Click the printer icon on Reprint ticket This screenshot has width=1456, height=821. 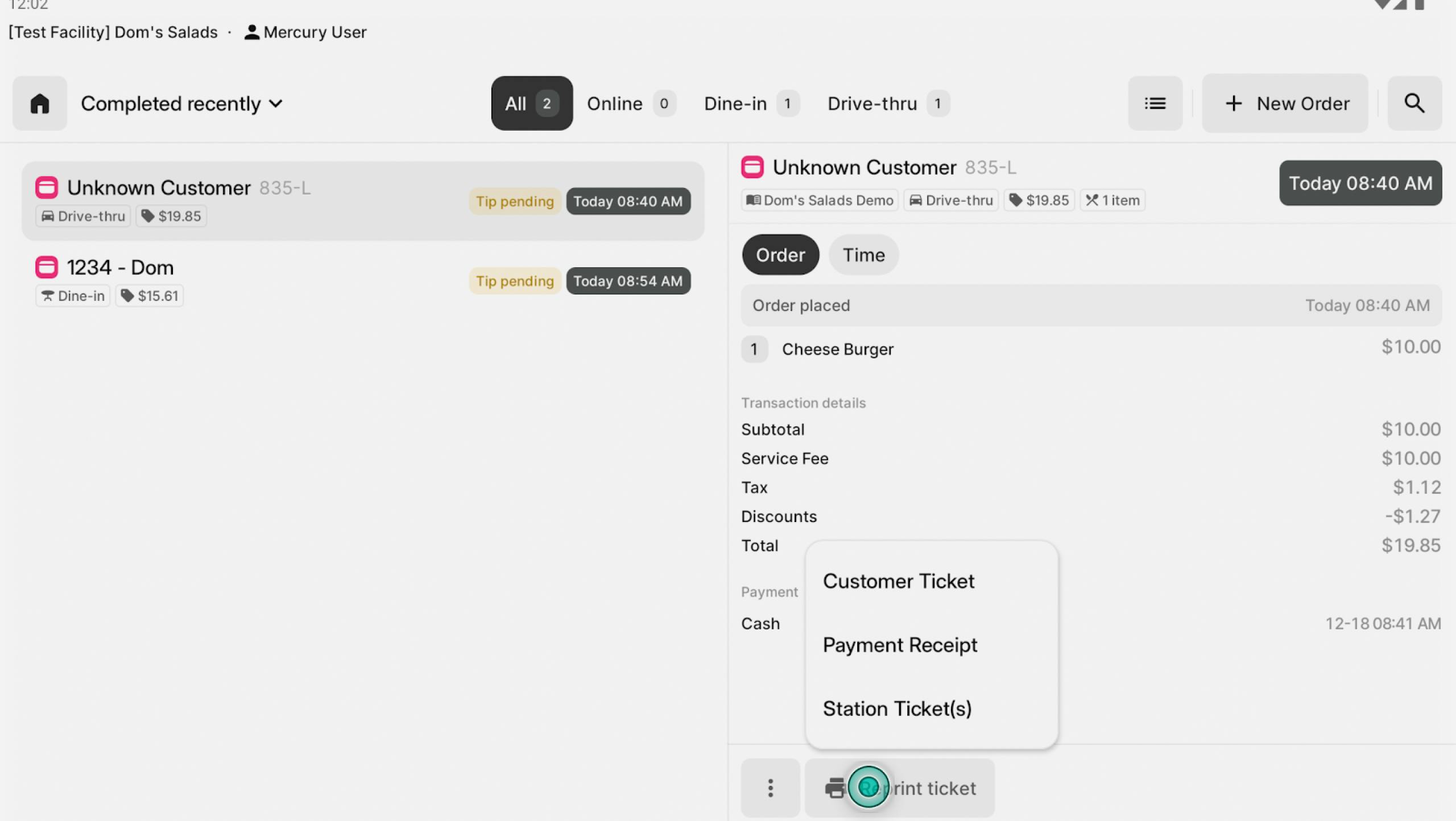pyautogui.click(x=834, y=788)
